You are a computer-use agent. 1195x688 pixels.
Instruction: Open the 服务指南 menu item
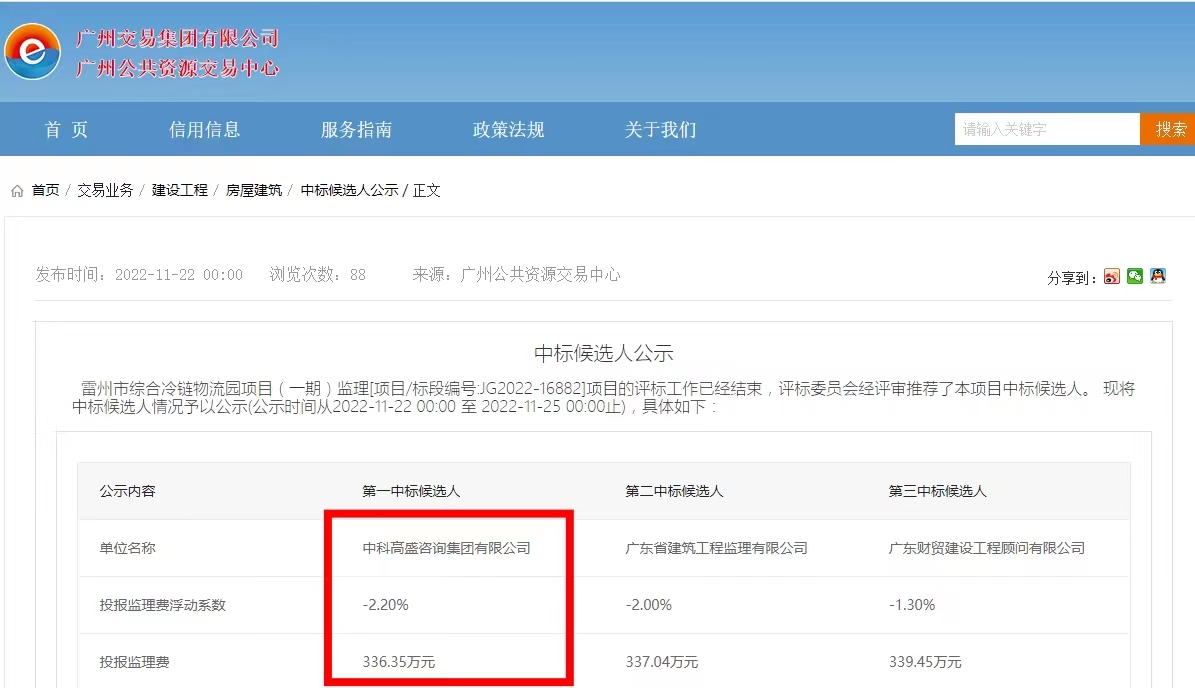(356, 130)
